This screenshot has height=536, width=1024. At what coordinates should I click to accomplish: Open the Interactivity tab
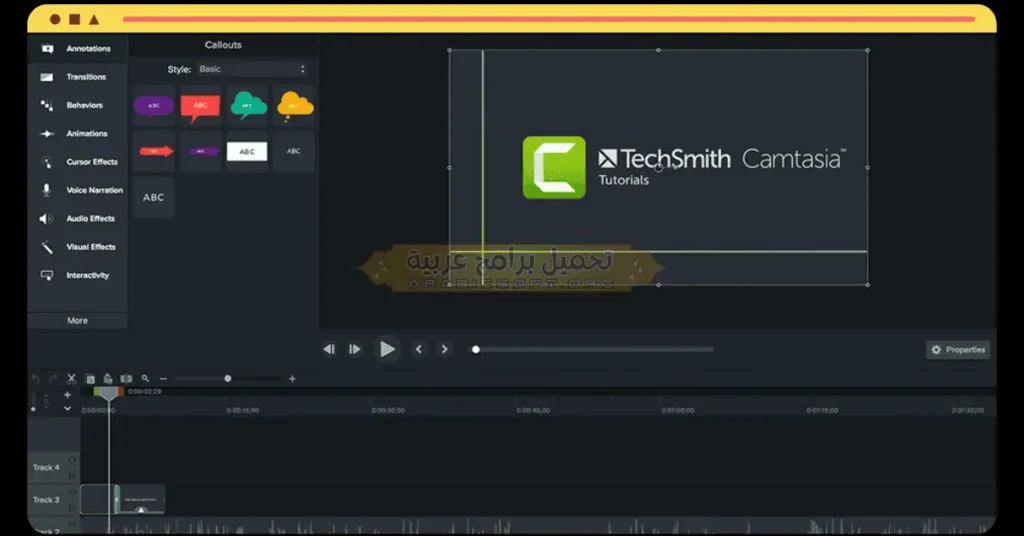[x=77, y=276]
